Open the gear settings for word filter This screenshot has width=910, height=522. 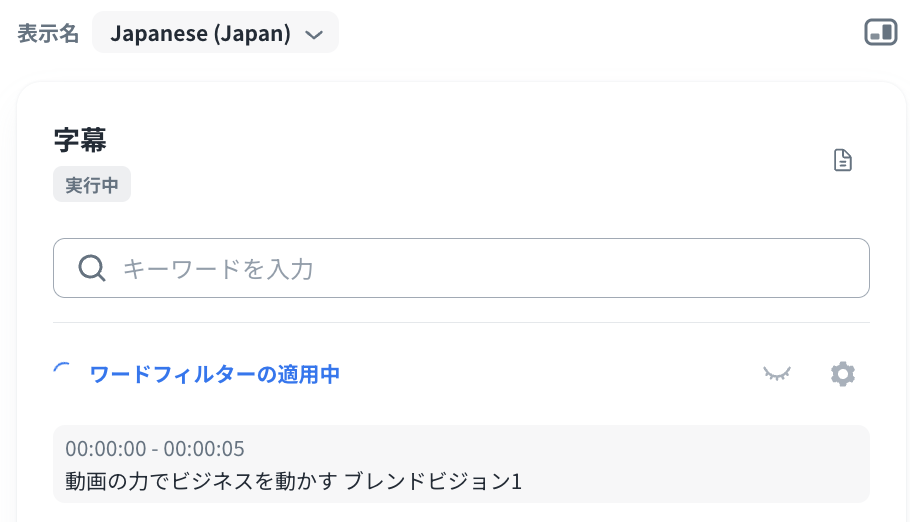click(x=843, y=374)
